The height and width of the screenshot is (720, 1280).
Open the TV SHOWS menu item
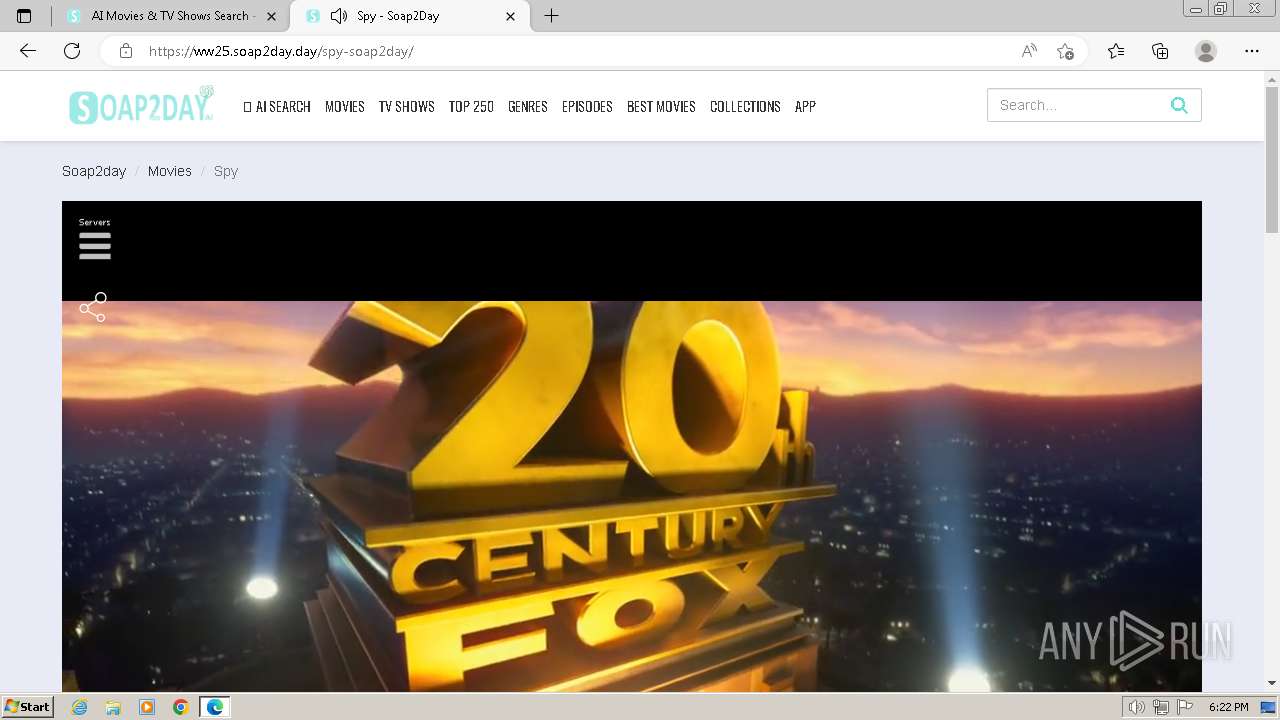pyautogui.click(x=406, y=106)
